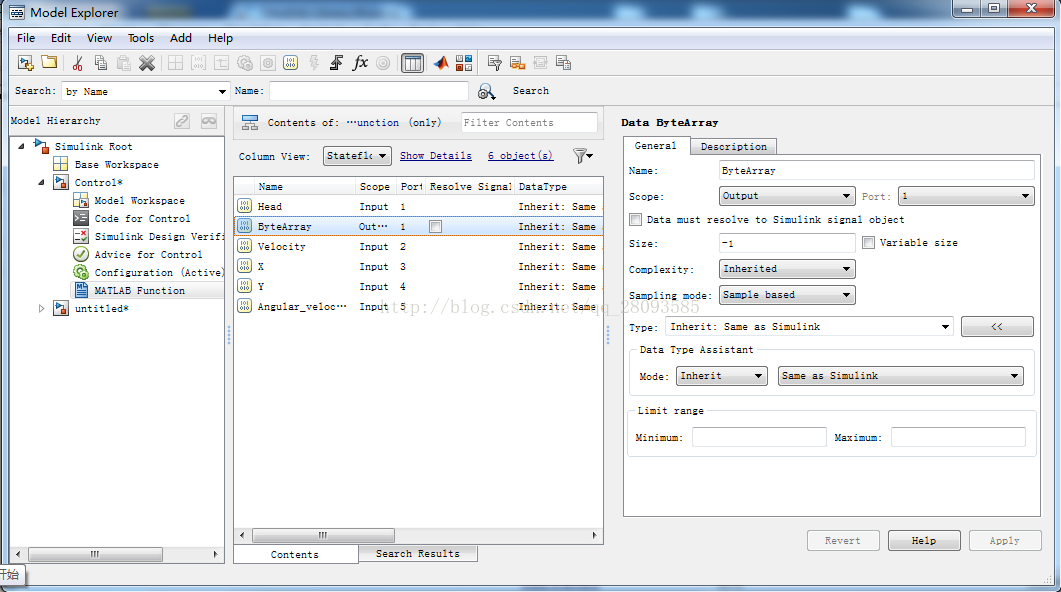
Task: Click the Filter Contents input field
Action: click(x=529, y=122)
